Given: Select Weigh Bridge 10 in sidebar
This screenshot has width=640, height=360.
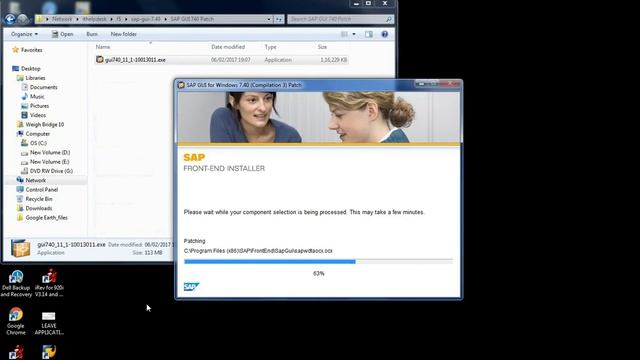Looking at the screenshot, I should tap(44, 124).
